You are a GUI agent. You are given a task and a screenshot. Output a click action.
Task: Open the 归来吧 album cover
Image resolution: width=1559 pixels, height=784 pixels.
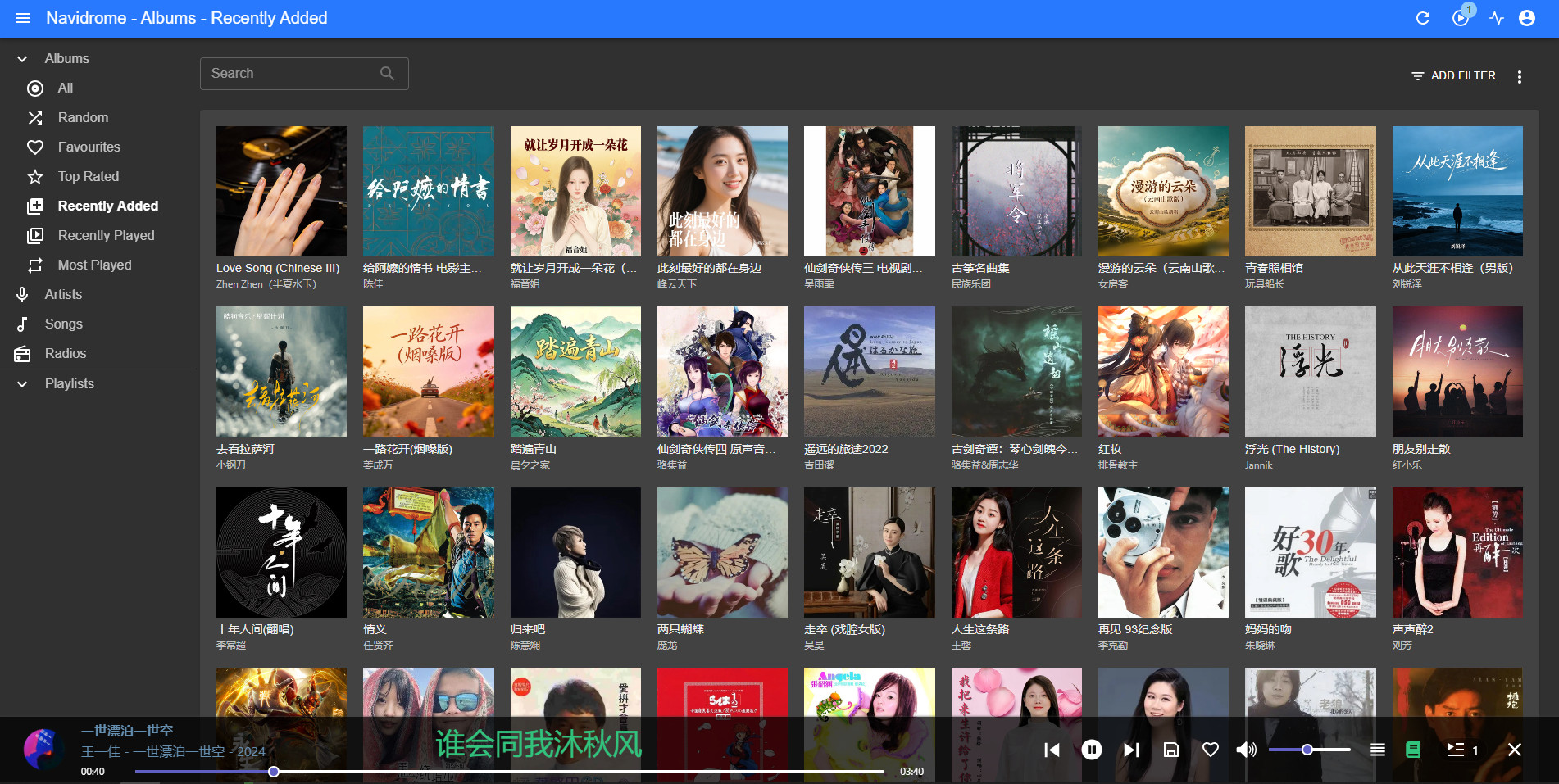(x=575, y=552)
